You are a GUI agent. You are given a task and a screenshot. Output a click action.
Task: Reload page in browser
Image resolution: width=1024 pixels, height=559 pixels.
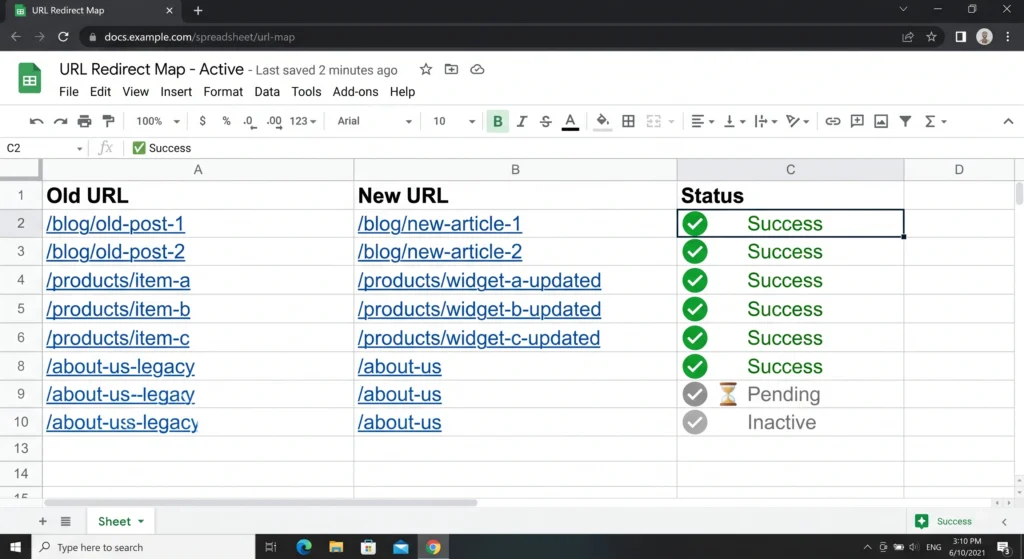point(63,37)
